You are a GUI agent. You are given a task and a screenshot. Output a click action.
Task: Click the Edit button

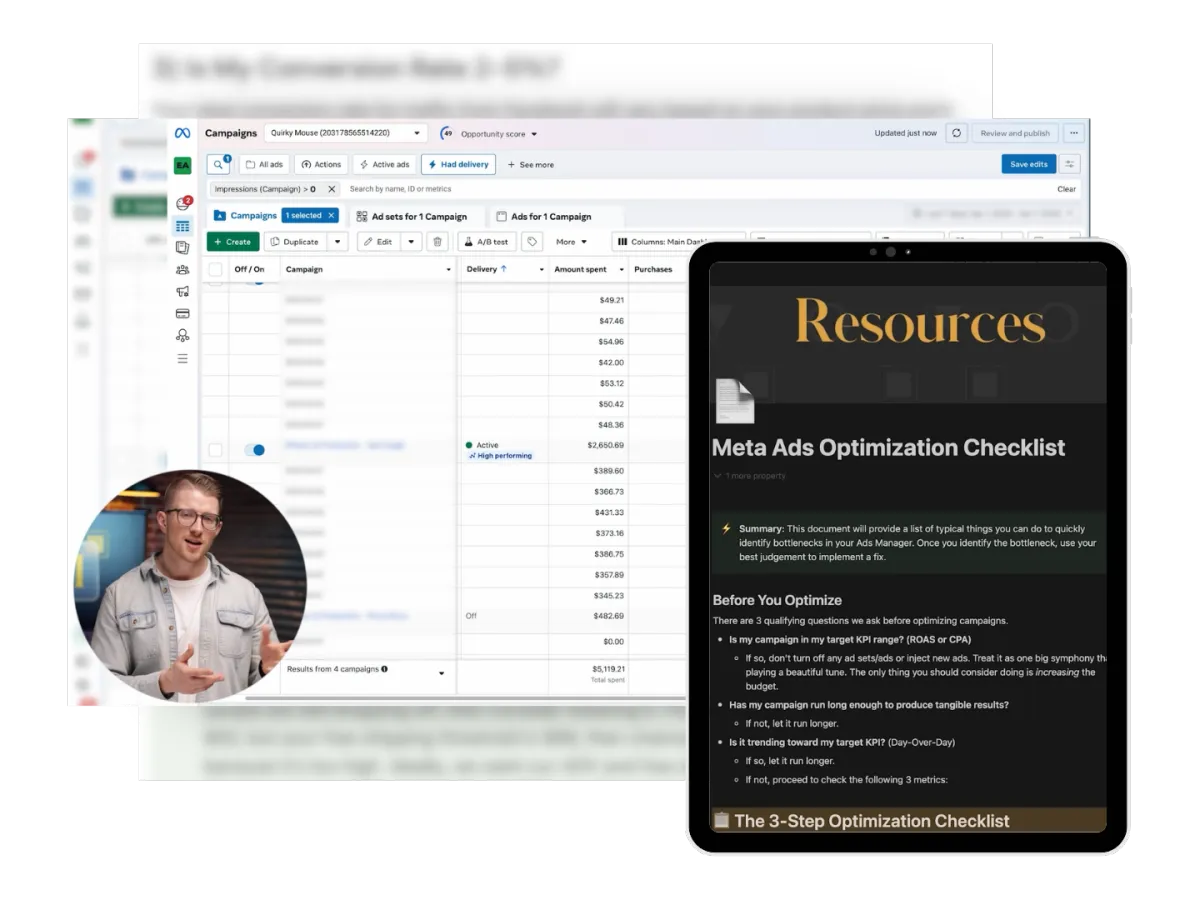(379, 241)
